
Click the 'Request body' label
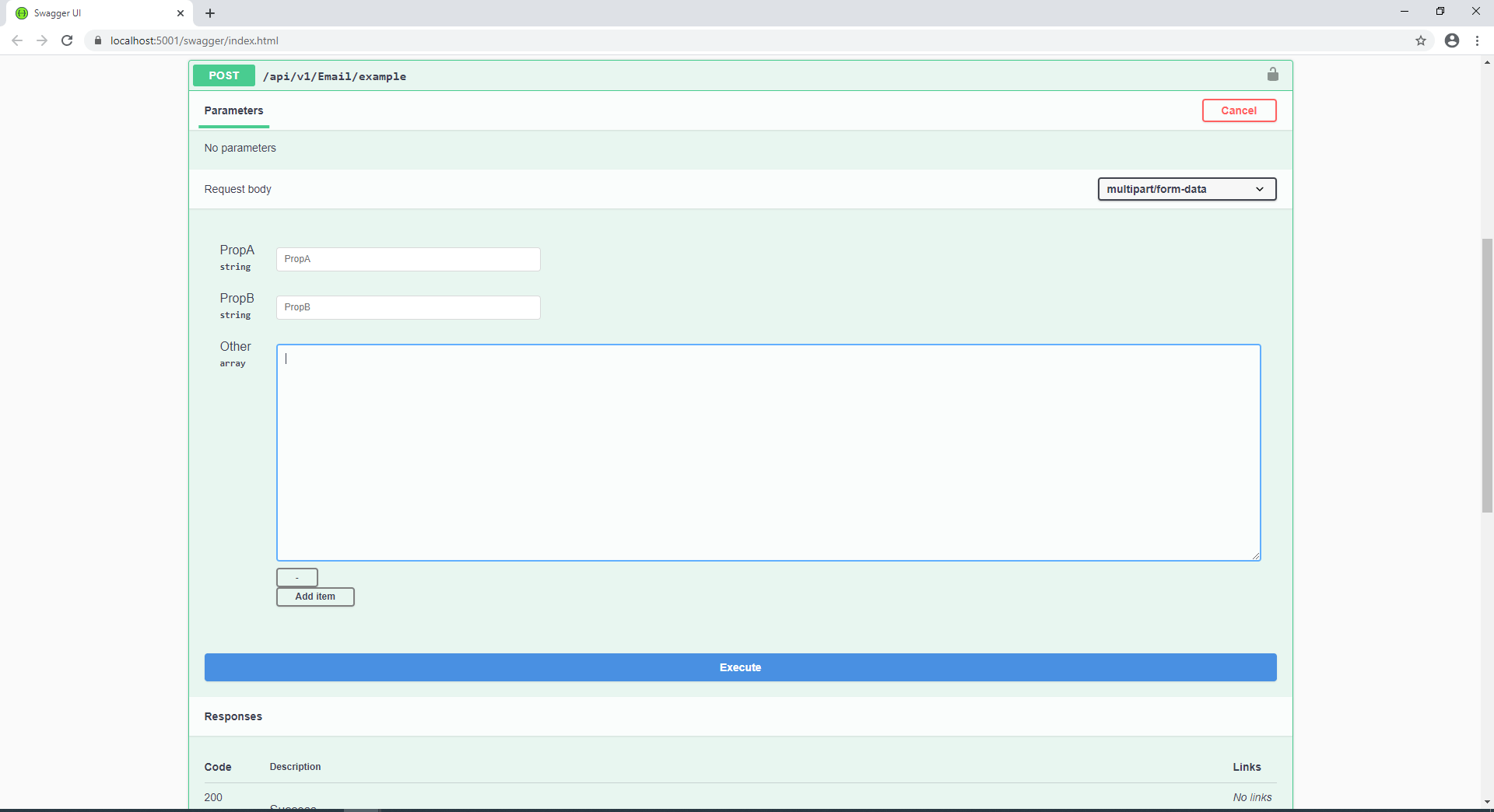(237, 189)
